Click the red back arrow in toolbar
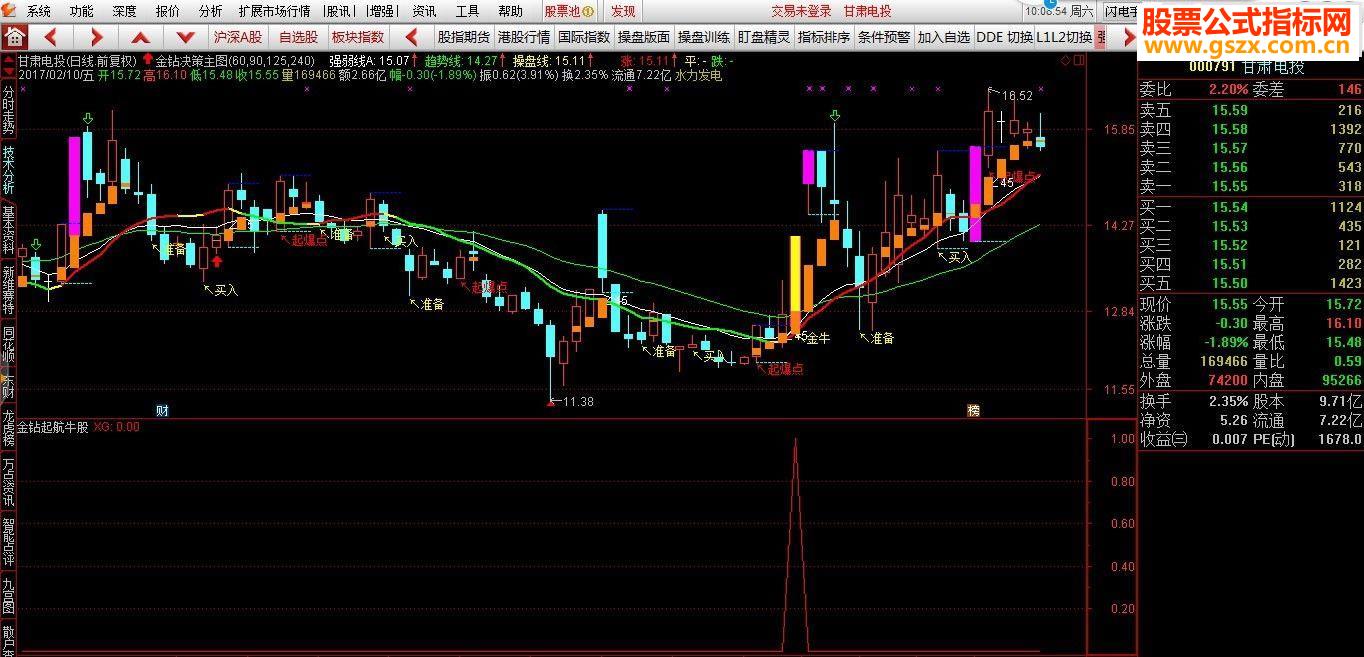 click(49, 37)
